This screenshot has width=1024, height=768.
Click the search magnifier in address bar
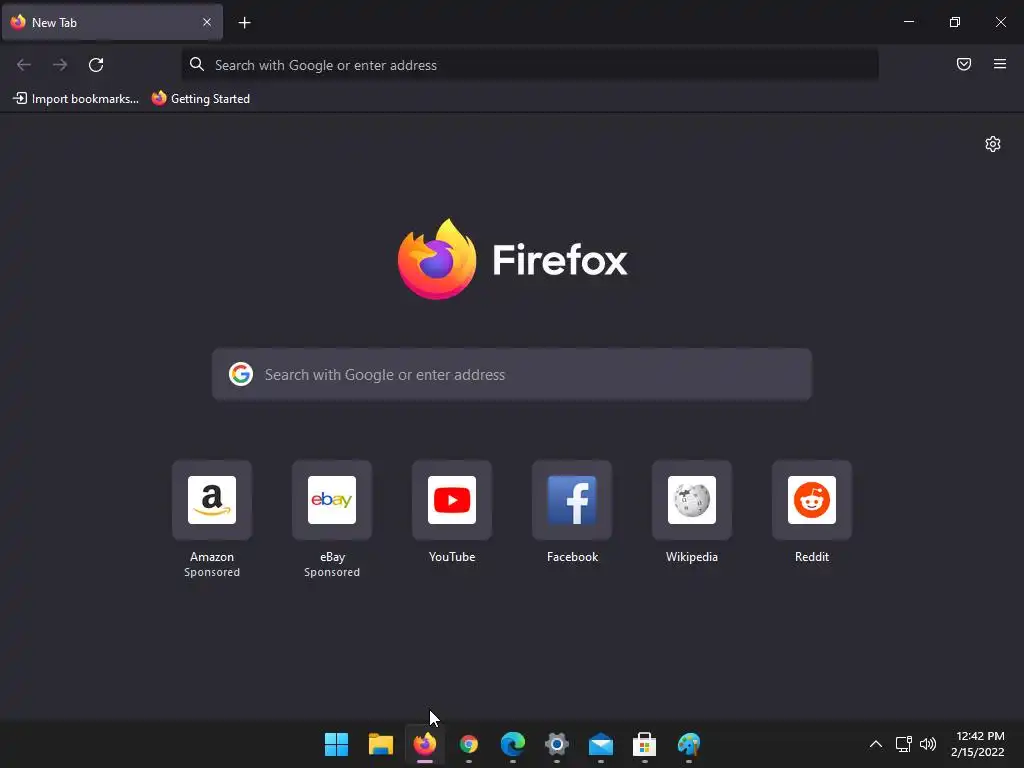pyautogui.click(x=197, y=64)
